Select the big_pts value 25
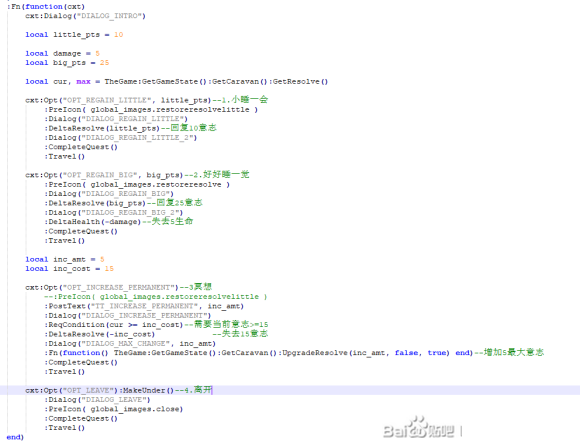Screen dimensions: 580x444 [104, 63]
